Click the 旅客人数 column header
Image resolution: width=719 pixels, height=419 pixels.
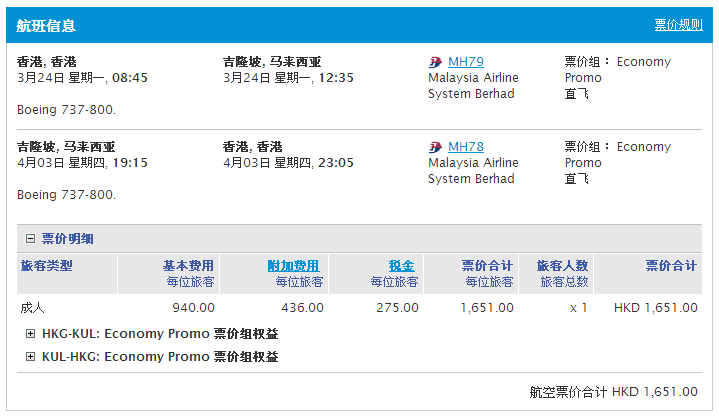point(562,266)
